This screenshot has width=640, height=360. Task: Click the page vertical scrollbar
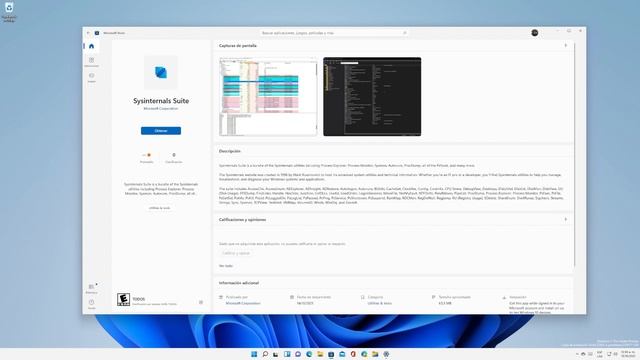(x=574, y=155)
